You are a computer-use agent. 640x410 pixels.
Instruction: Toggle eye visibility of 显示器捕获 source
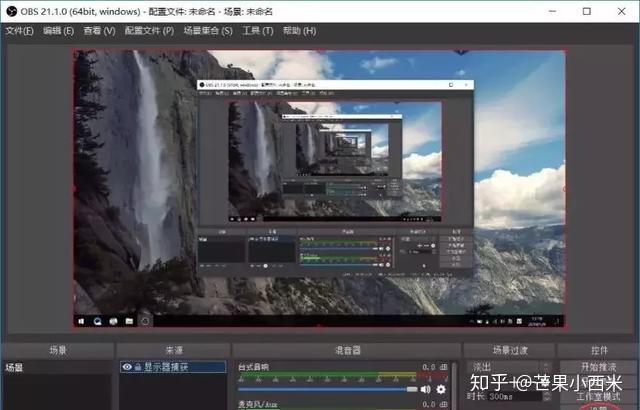click(127, 367)
